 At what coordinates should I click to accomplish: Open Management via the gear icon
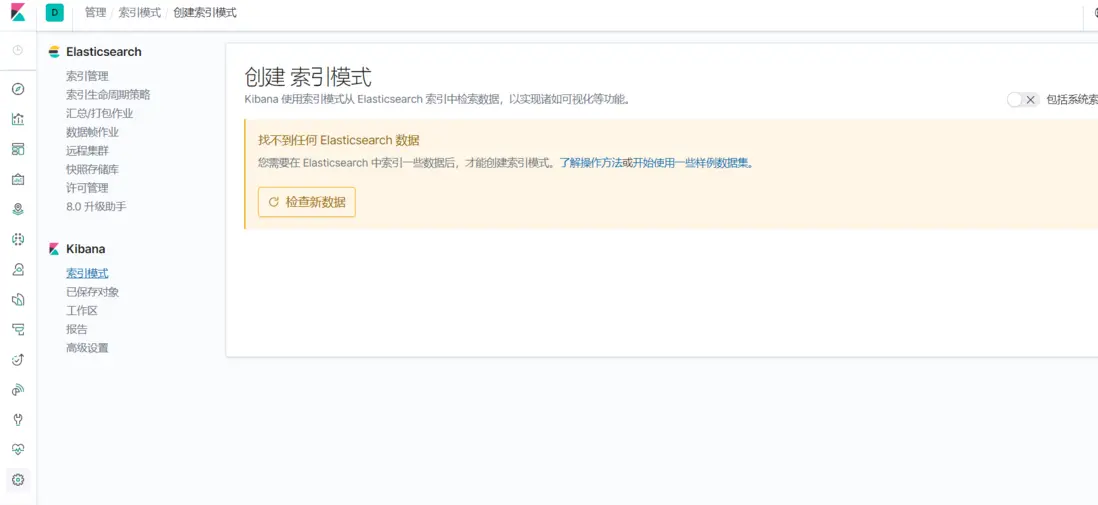click(18, 480)
